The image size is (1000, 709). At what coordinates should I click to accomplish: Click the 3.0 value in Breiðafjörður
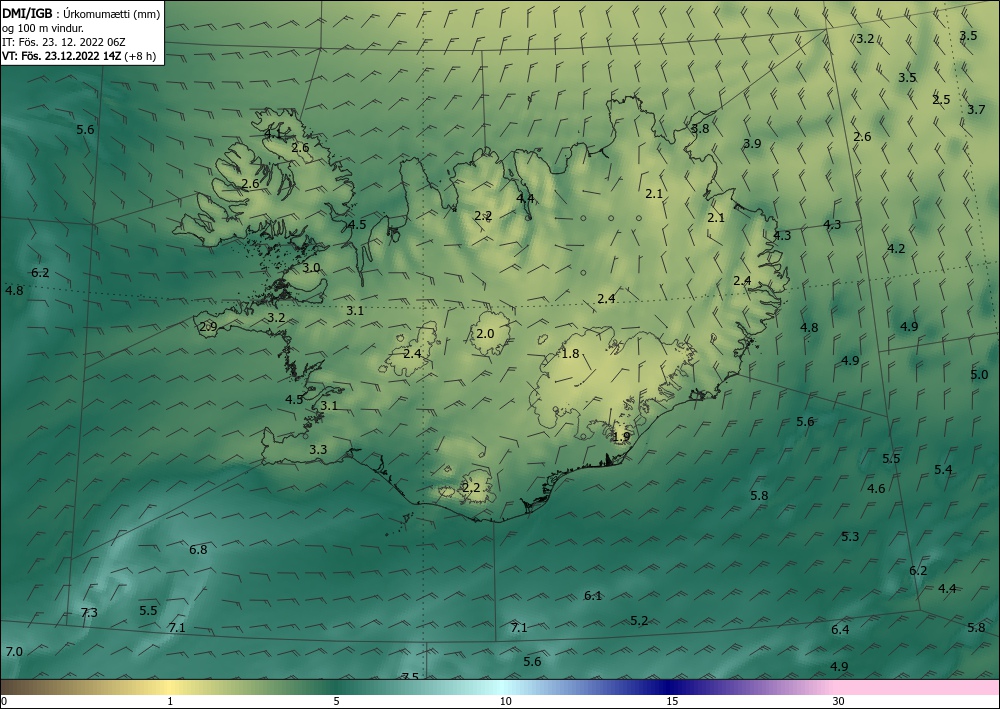(x=311, y=268)
